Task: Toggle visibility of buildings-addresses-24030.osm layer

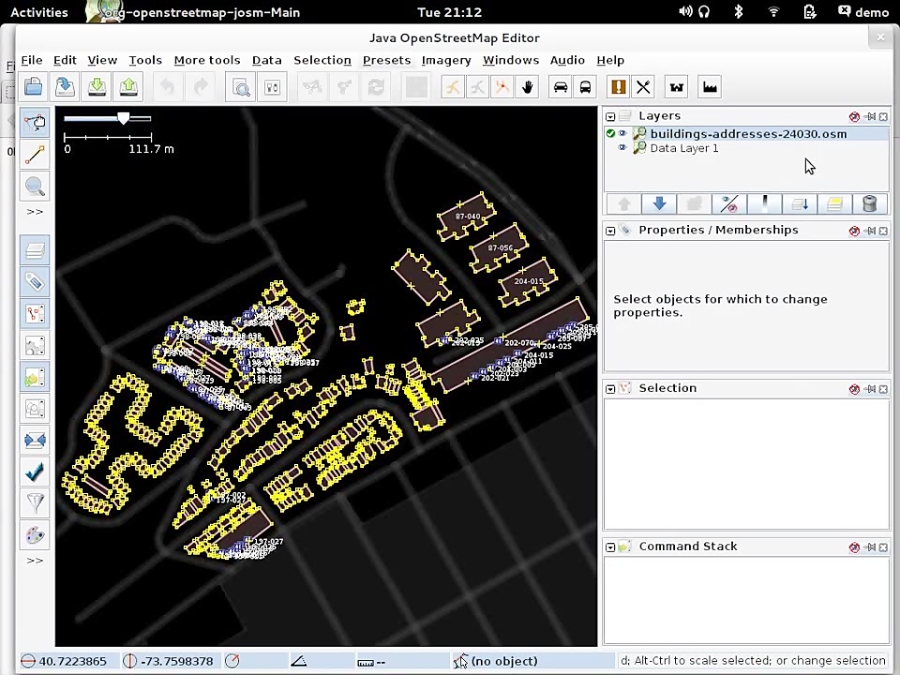Action: coord(622,133)
